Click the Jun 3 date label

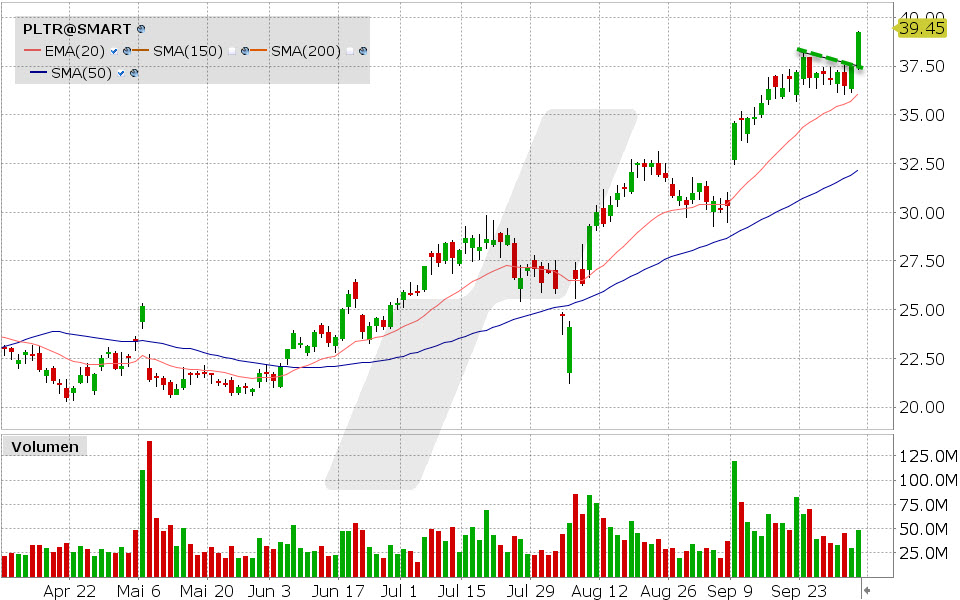pyautogui.click(x=269, y=591)
